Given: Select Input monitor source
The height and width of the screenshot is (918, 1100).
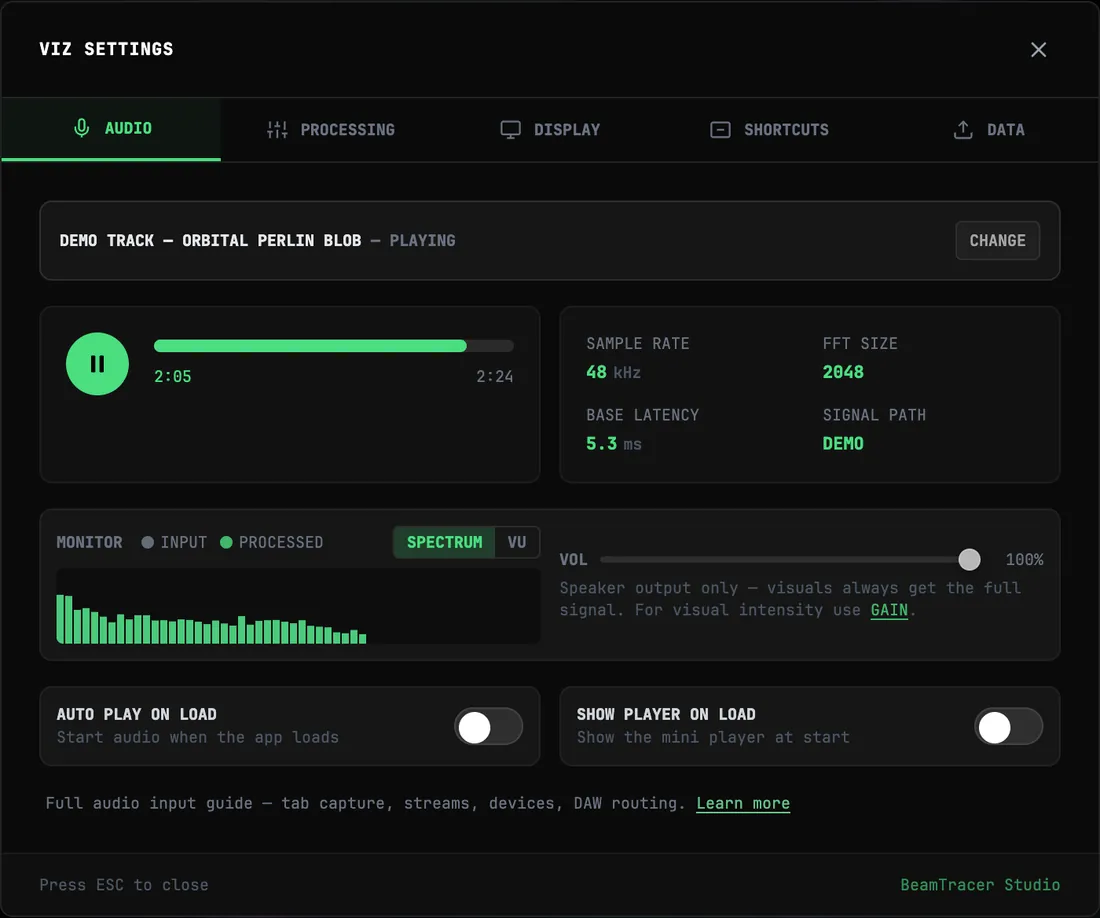Looking at the screenshot, I should 174,542.
